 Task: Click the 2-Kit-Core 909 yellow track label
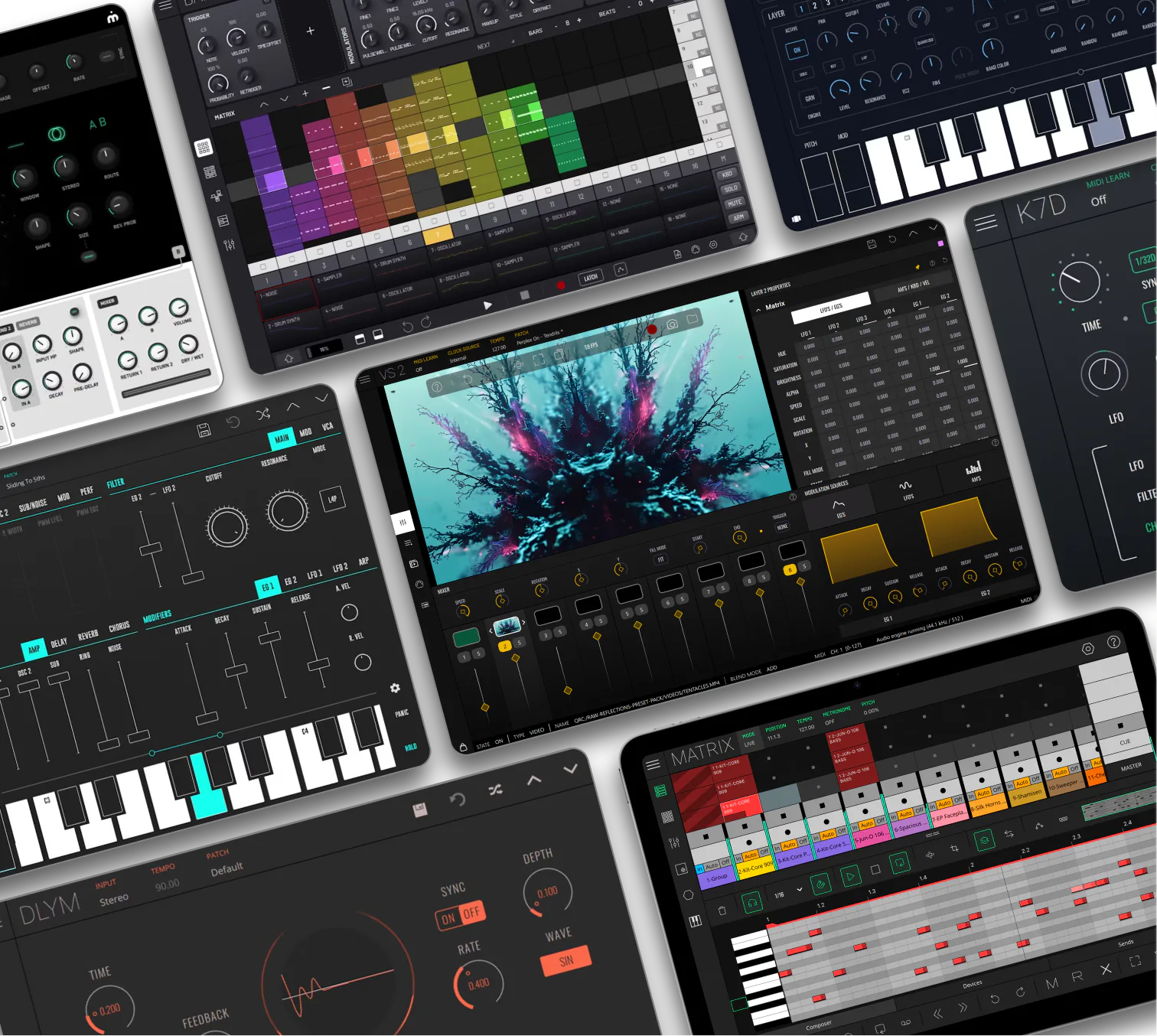point(754,868)
